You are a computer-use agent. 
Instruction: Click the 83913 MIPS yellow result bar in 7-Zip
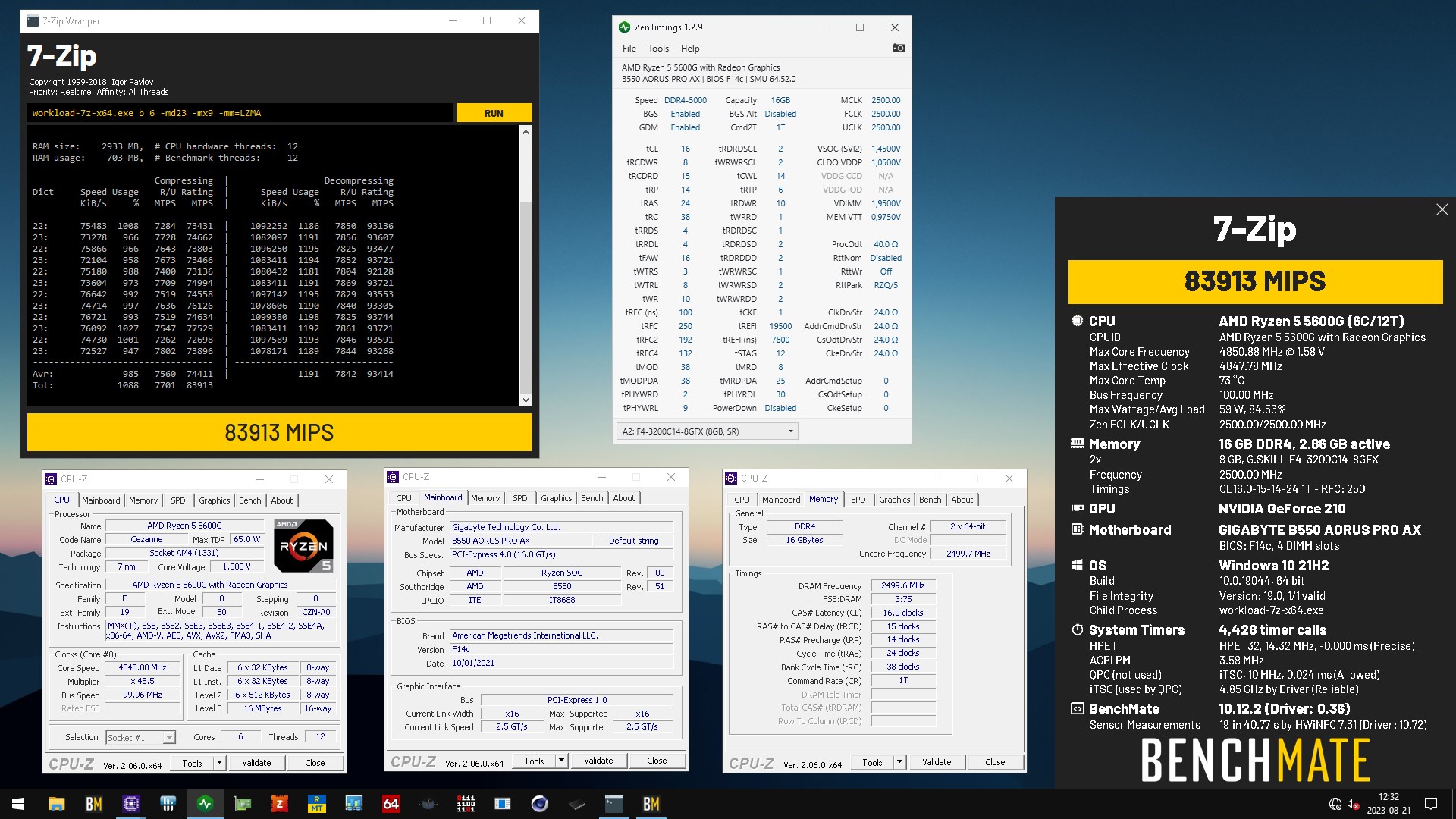279,432
